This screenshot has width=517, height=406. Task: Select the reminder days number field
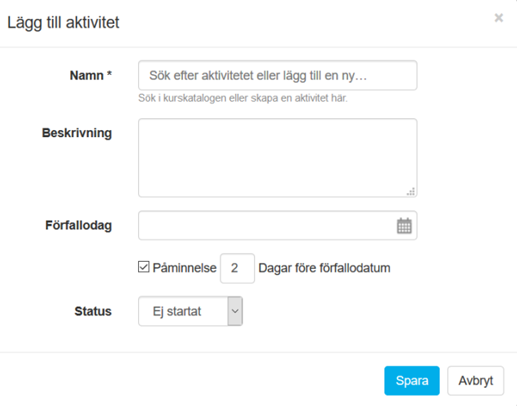pyautogui.click(x=237, y=268)
